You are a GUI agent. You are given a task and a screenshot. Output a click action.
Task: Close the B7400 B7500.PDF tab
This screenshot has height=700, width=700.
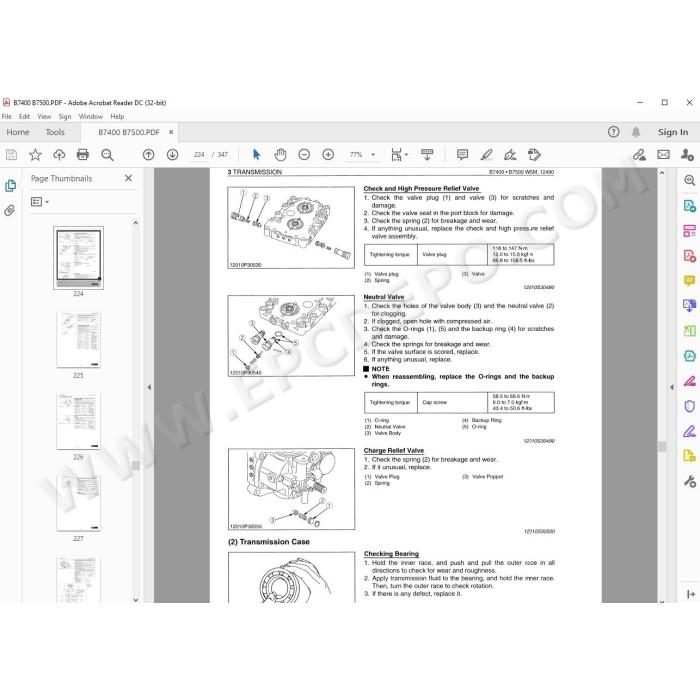[x=171, y=132]
